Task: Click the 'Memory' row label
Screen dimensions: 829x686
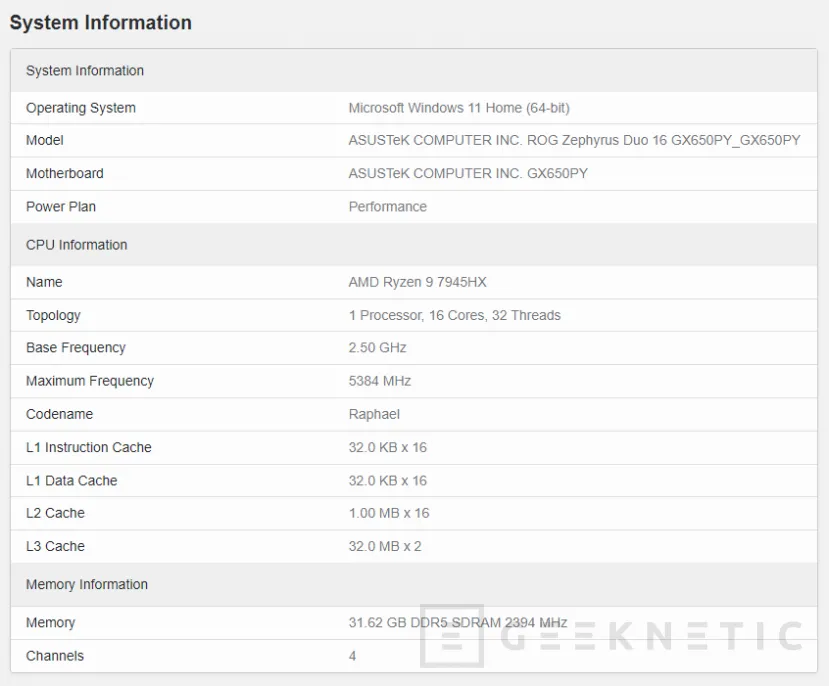Action: coord(50,623)
